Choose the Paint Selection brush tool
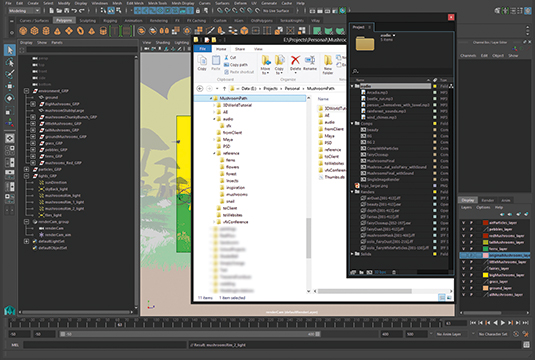 click(x=10, y=74)
